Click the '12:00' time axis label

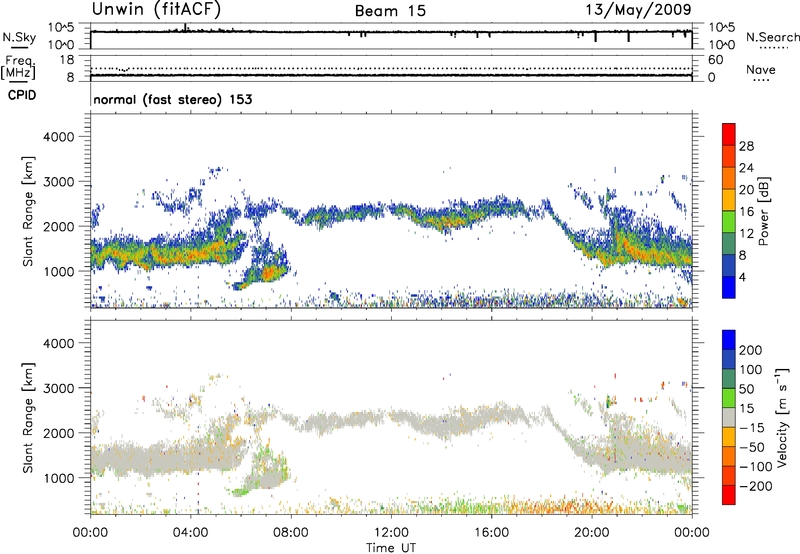(391, 532)
